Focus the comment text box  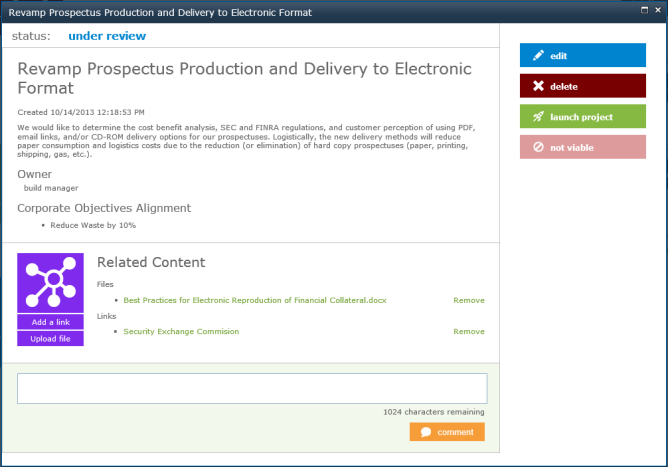click(x=252, y=389)
